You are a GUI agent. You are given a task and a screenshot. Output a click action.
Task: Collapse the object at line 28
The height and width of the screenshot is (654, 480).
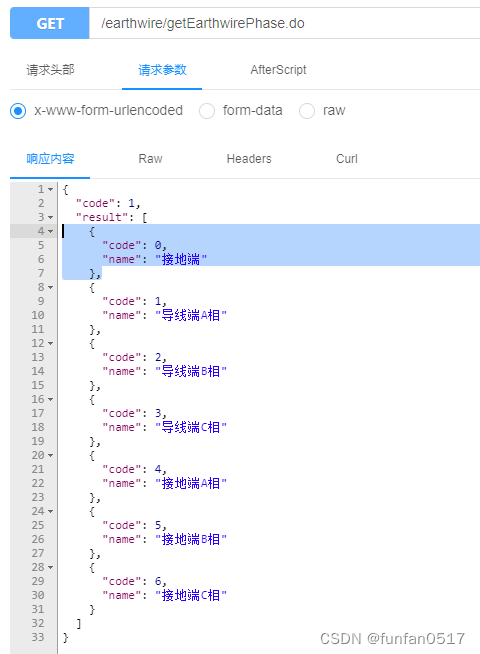50,568
